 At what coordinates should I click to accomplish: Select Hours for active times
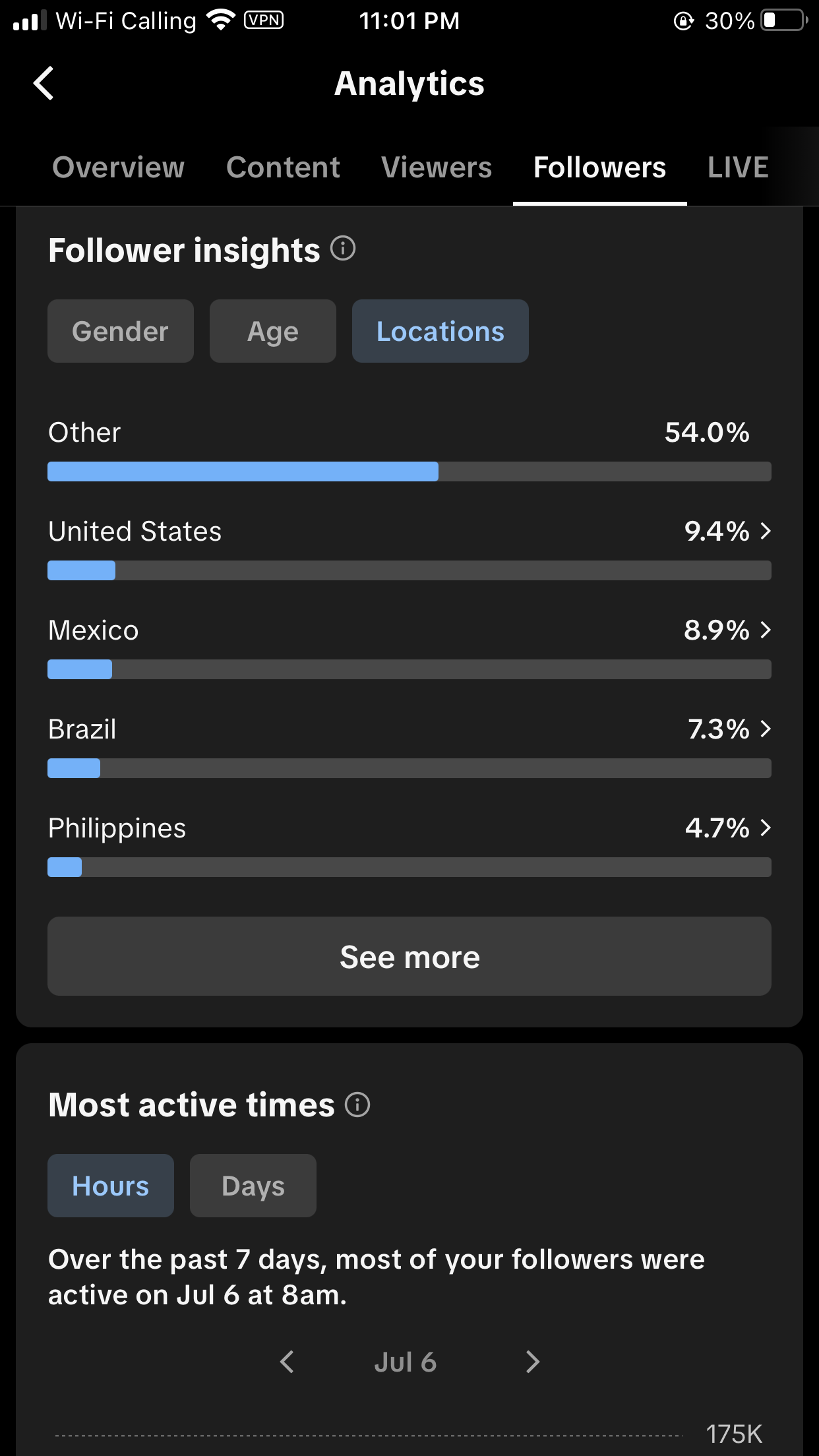coord(111,1186)
